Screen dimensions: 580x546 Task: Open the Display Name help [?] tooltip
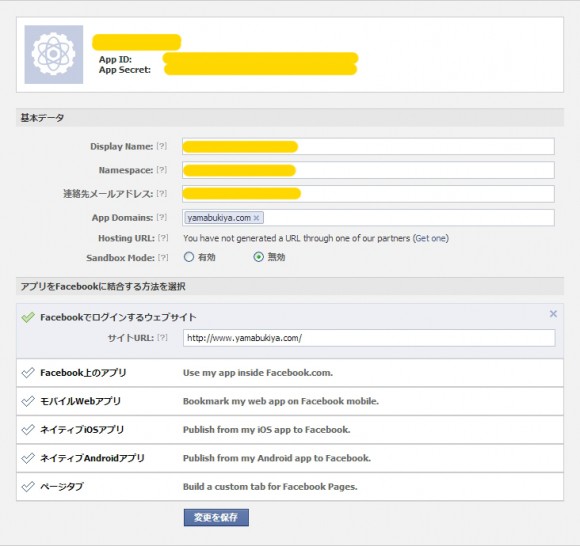[x=162, y=146]
